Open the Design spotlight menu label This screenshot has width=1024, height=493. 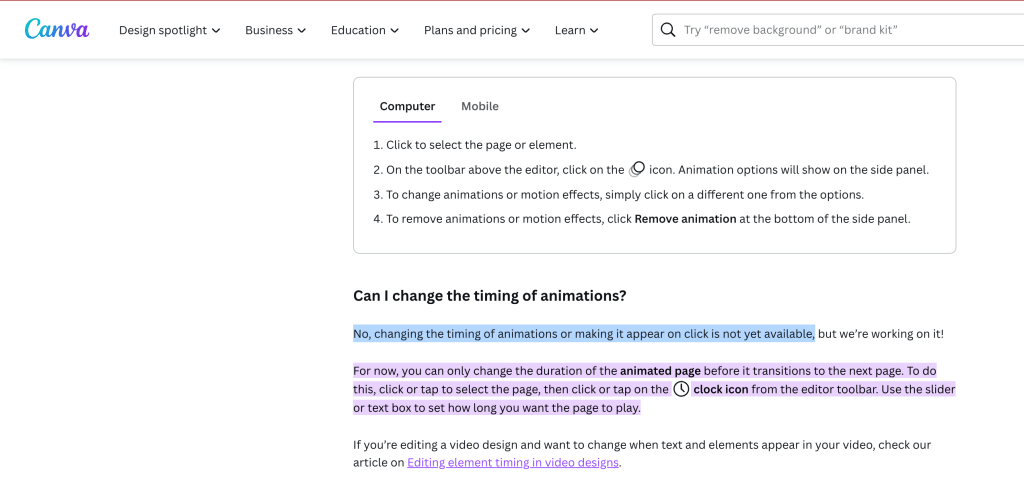[163, 30]
